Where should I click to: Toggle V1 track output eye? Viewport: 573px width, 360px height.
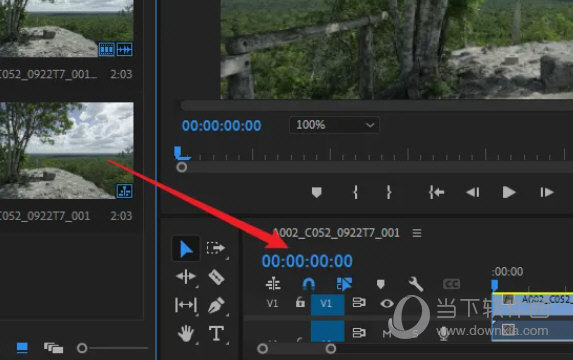coord(387,303)
